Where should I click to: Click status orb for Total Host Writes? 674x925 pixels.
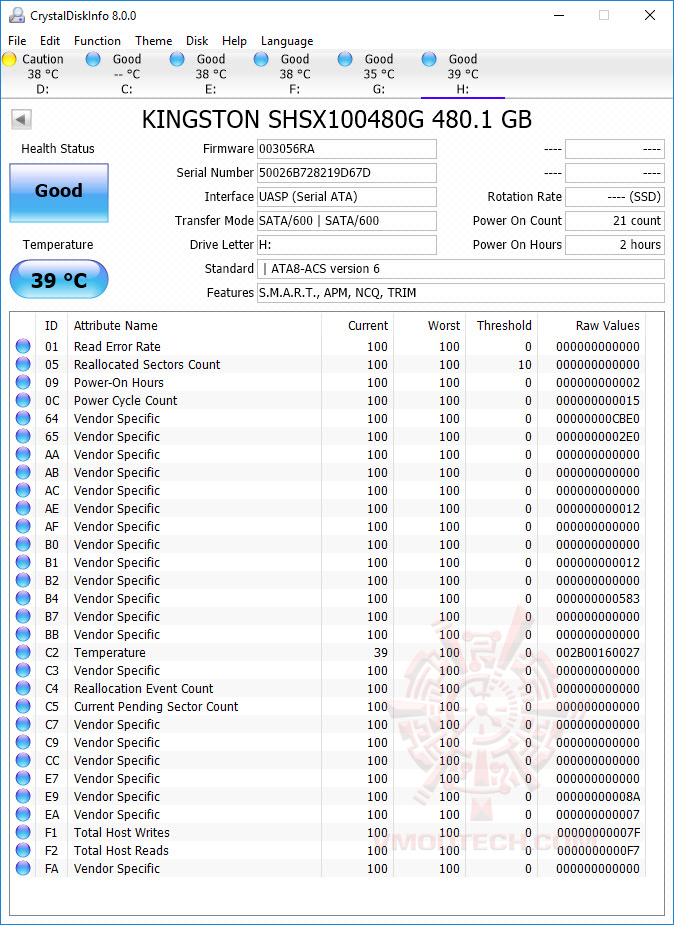(x=23, y=832)
